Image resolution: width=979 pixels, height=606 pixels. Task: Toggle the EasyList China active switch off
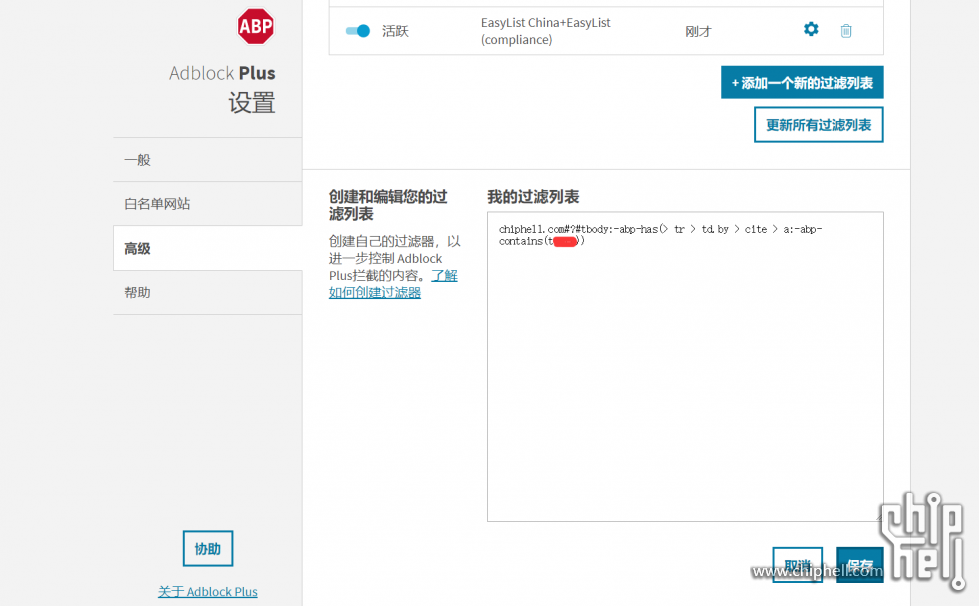[x=358, y=31]
